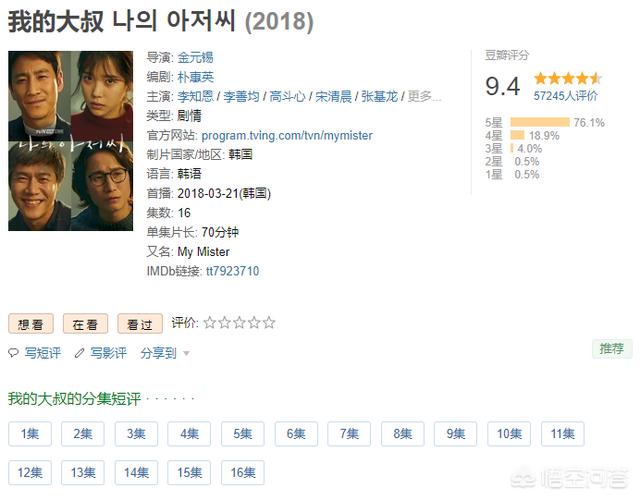Select the 9集 episode tab
Viewport: 640px width, 500px height.
click(x=456, y=434)
